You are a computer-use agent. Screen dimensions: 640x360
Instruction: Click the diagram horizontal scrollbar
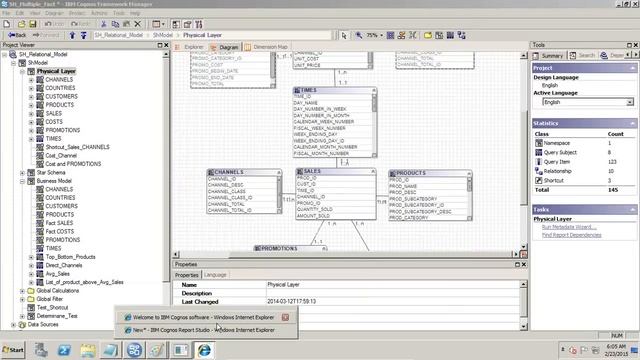[x=346, y=254]
